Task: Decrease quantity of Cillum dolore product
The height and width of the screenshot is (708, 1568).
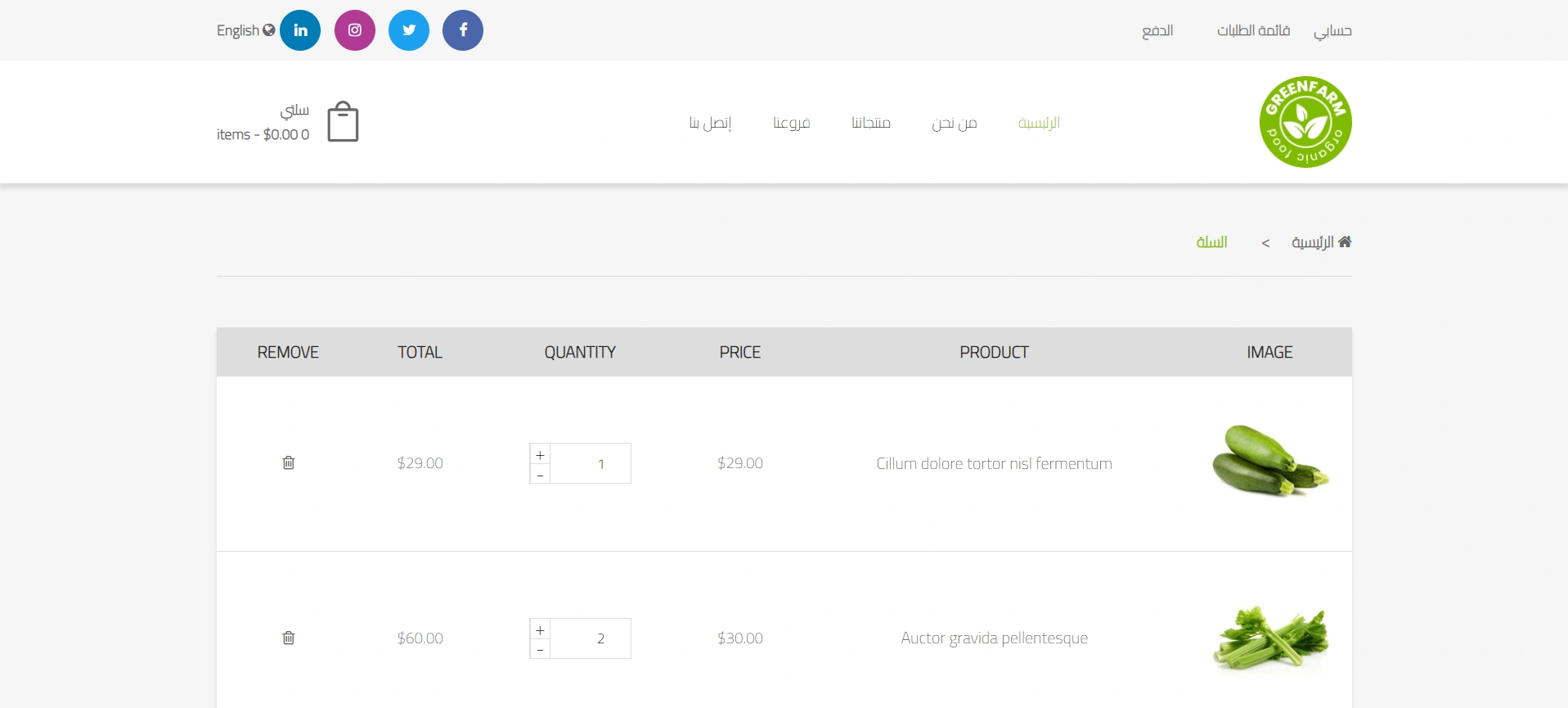Action: [540, 475]
